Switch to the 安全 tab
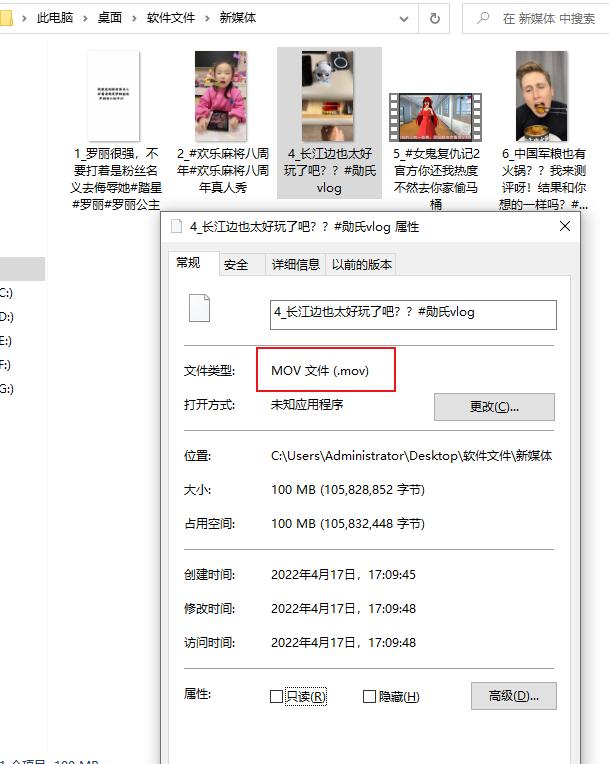The image size is (609, 764). [236, 265]
